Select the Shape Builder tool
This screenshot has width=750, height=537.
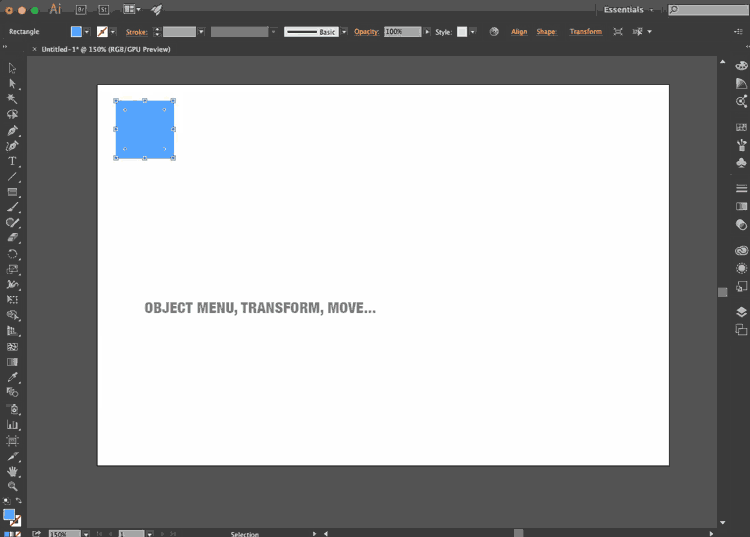(12, 315)
